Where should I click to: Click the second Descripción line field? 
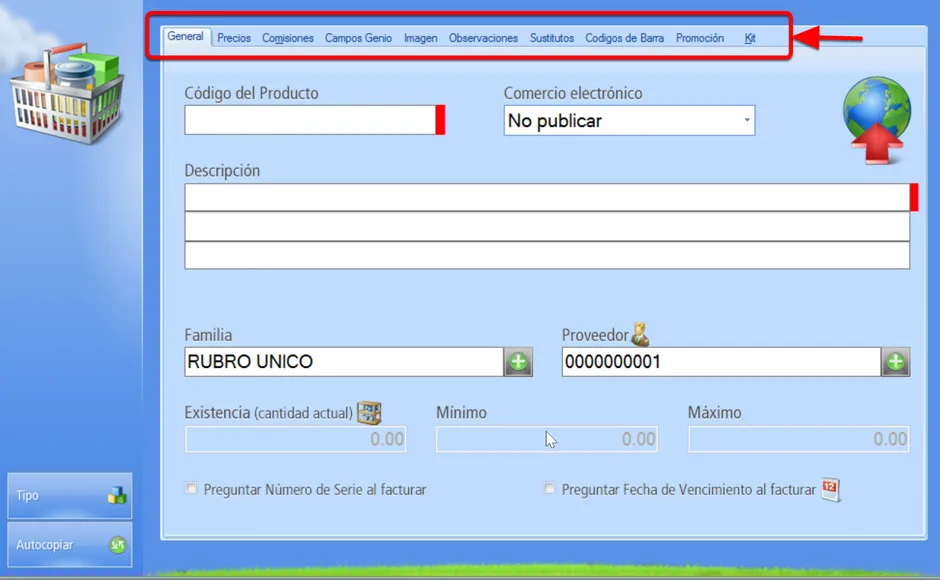[x=547, y=226]
